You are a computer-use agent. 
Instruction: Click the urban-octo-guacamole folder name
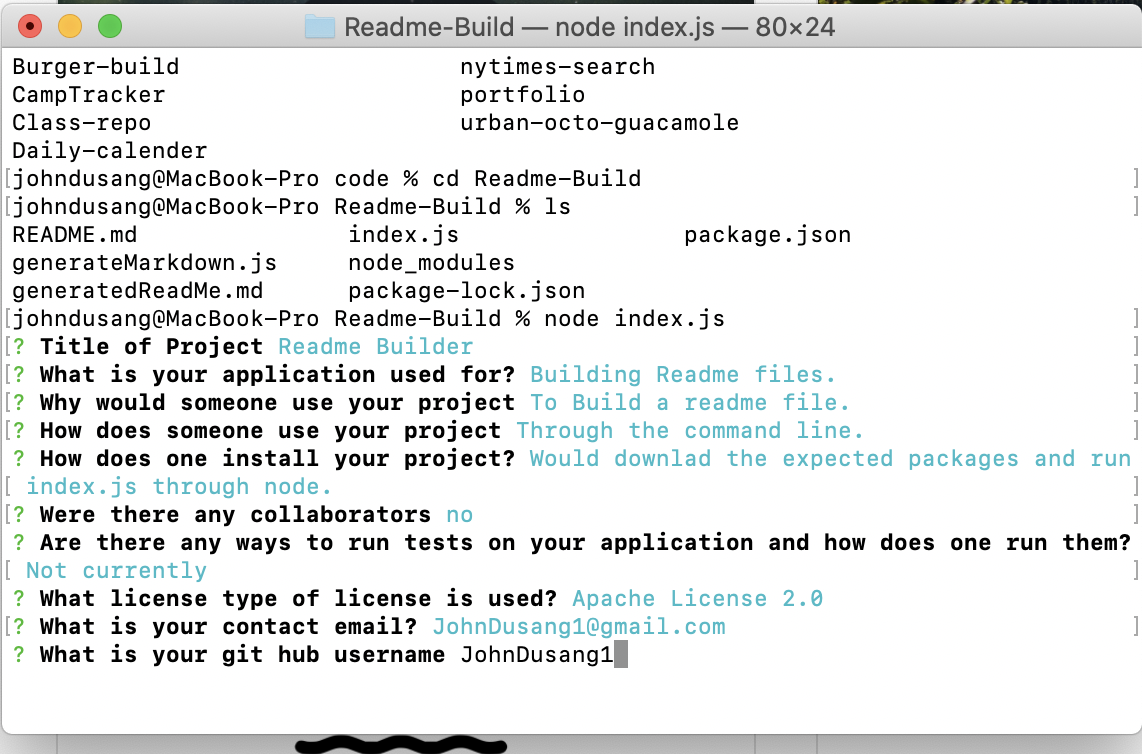coord(599,123)
